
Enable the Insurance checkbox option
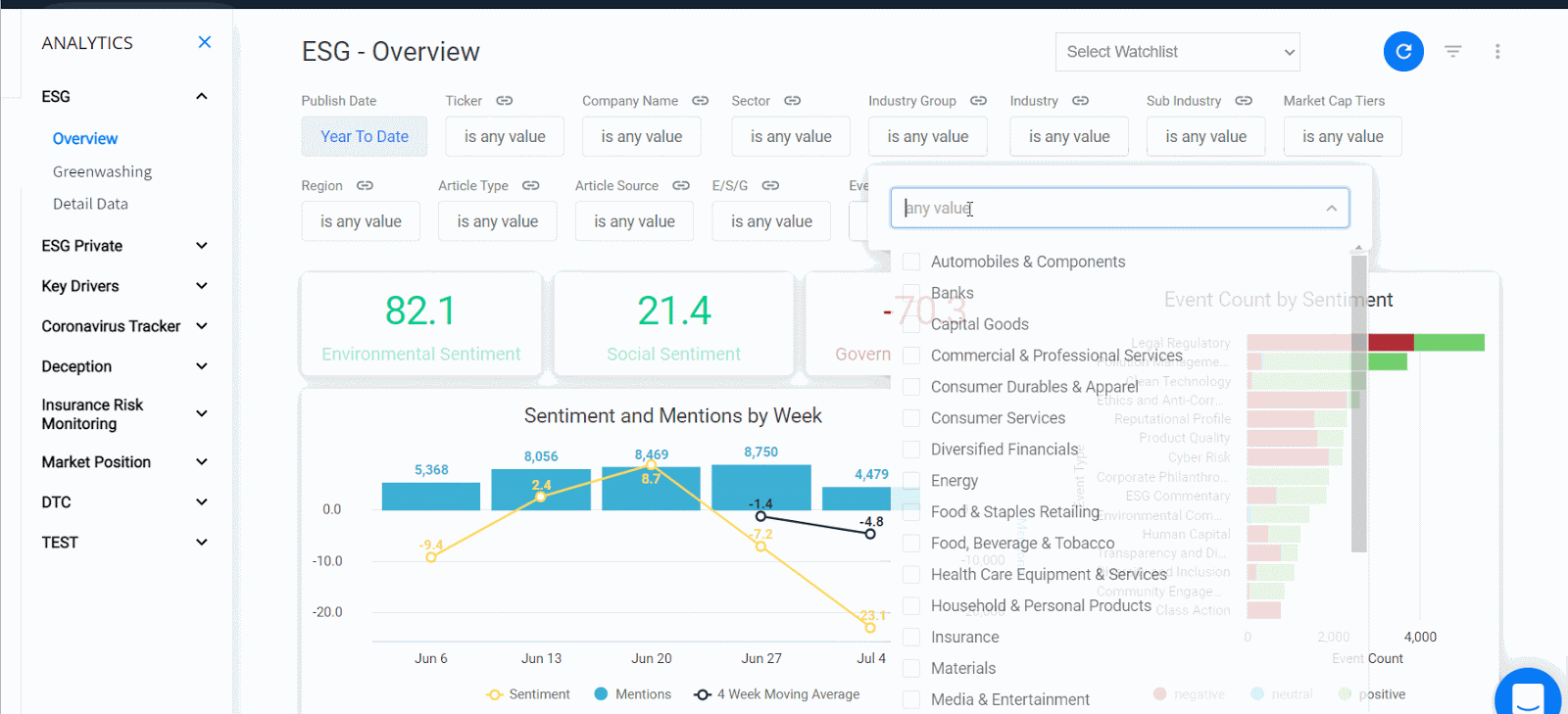point(911,638)
